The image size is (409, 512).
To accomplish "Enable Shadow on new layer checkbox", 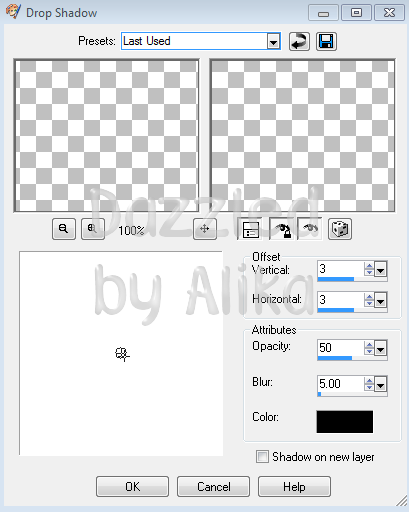I will click(262, 457).
